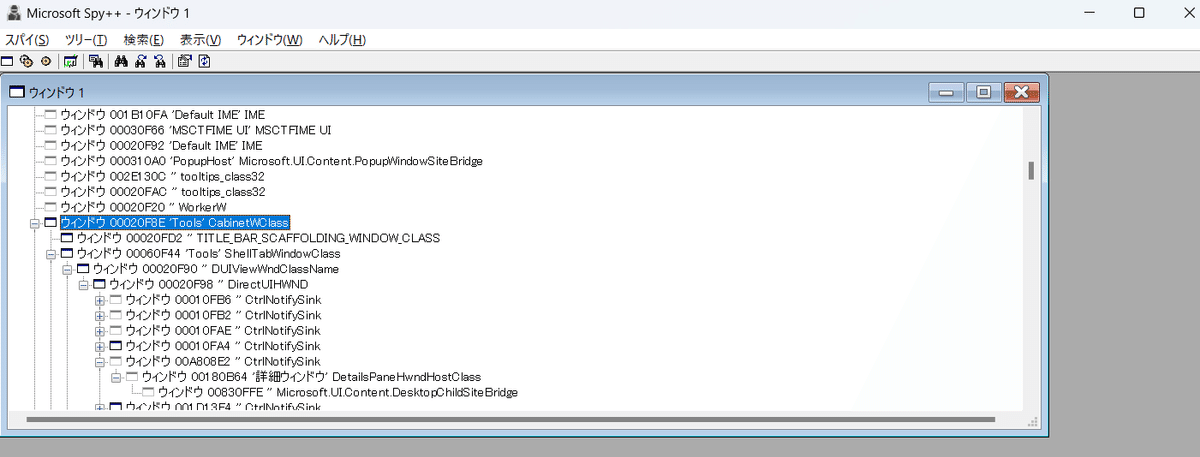1200x457 pixels.
Task: Collapse the 00180B64 DetailsPaneHwndHostClass node
Action: coord(115,377)
